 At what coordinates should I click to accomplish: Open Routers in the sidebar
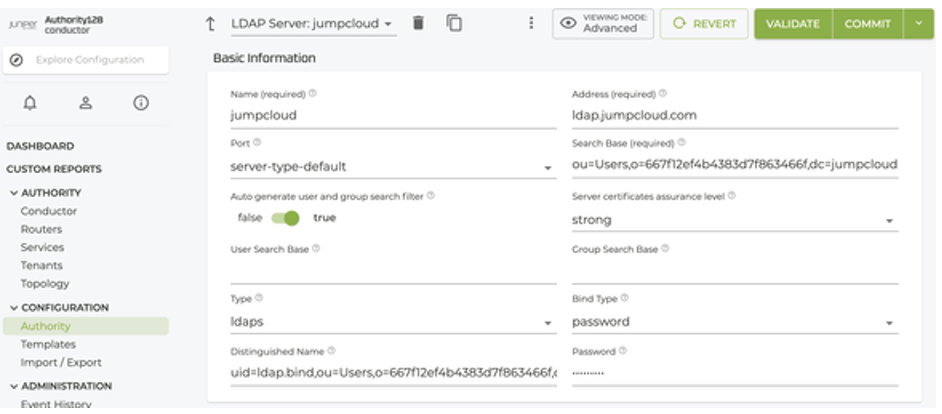41,229
